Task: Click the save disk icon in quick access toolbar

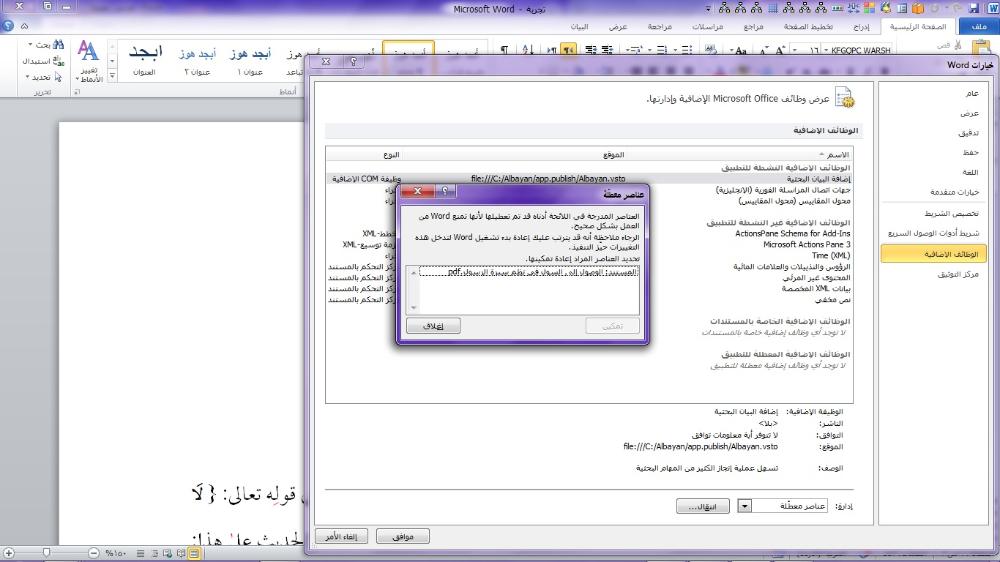Action: (974, 8)
